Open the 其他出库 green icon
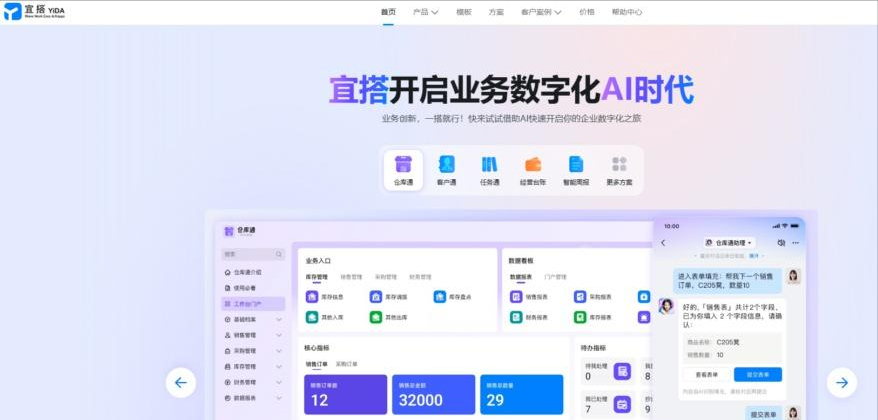 [376, 317]
